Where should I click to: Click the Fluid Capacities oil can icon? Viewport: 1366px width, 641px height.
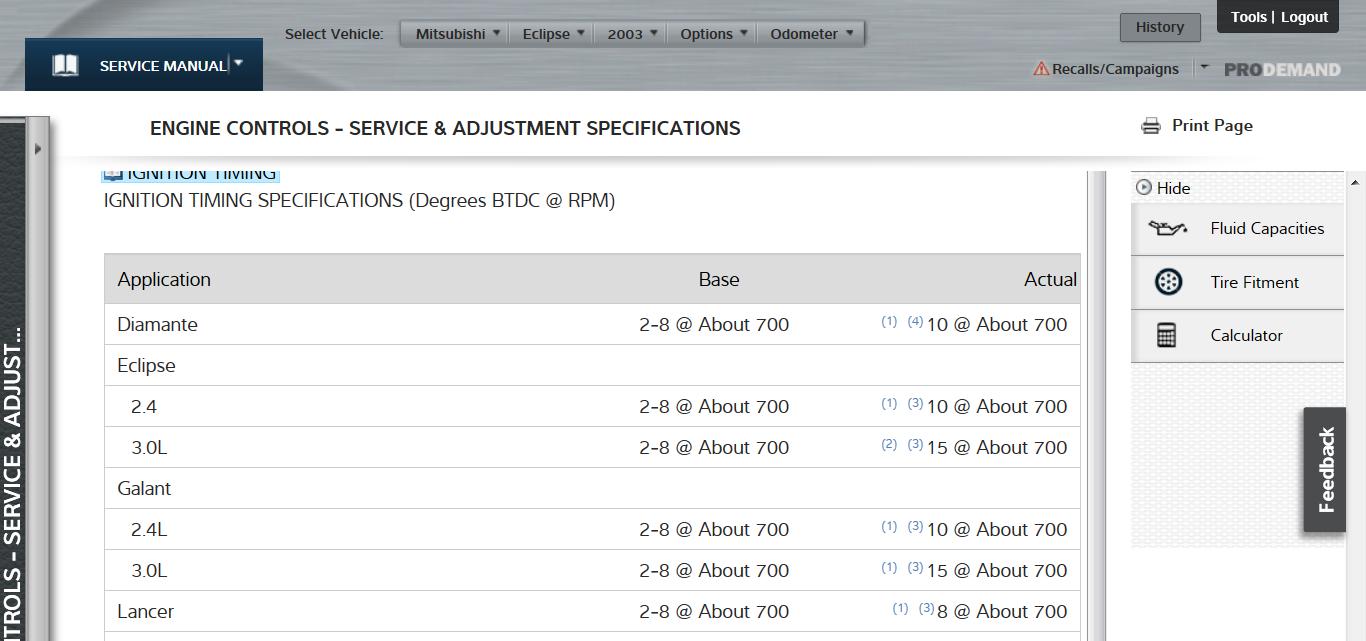coord(1167,228)
